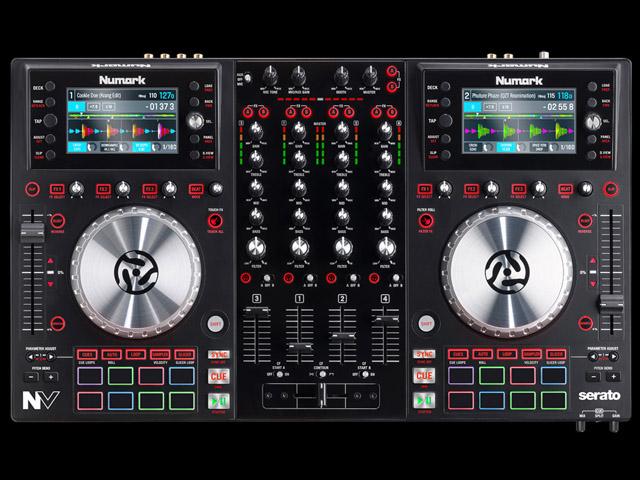Click the left jog wheel center logo

(x=133, y=270)
